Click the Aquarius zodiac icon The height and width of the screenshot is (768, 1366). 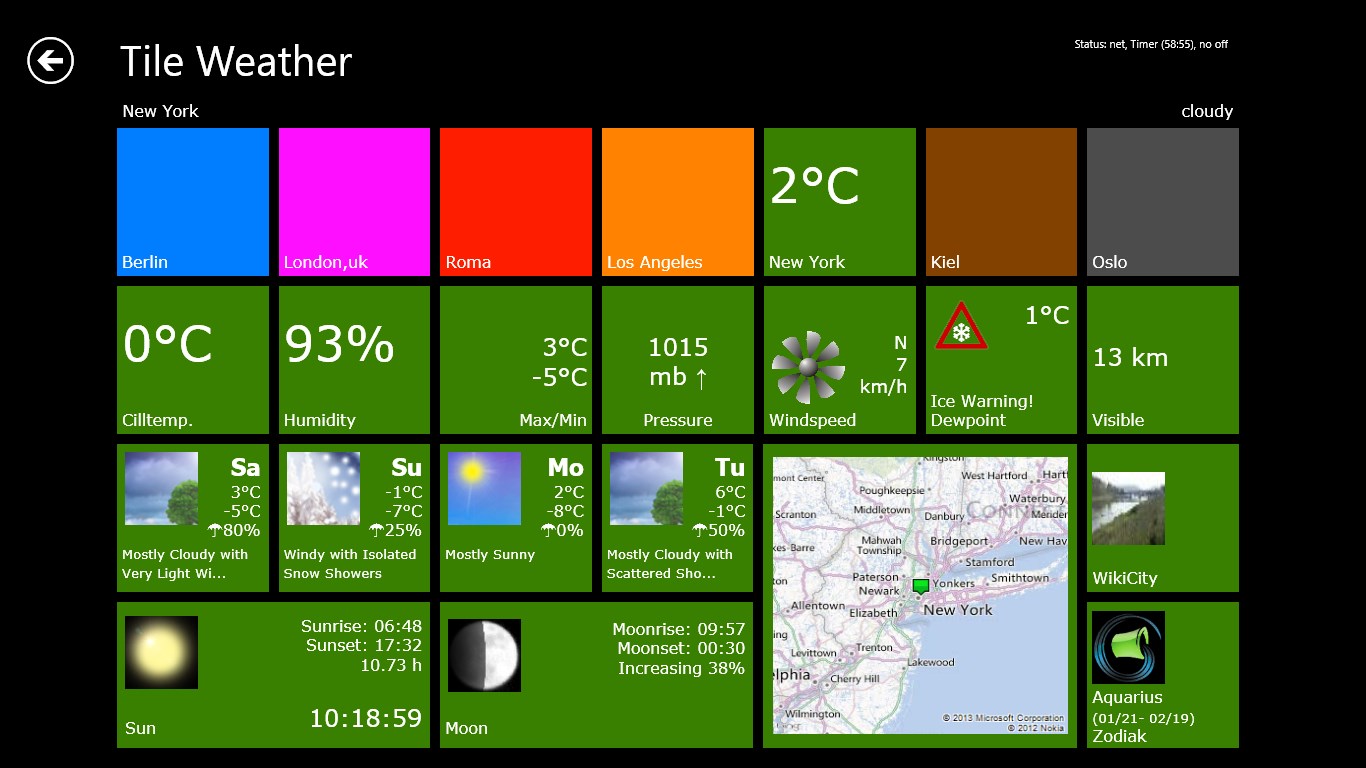click(1128, 647)
